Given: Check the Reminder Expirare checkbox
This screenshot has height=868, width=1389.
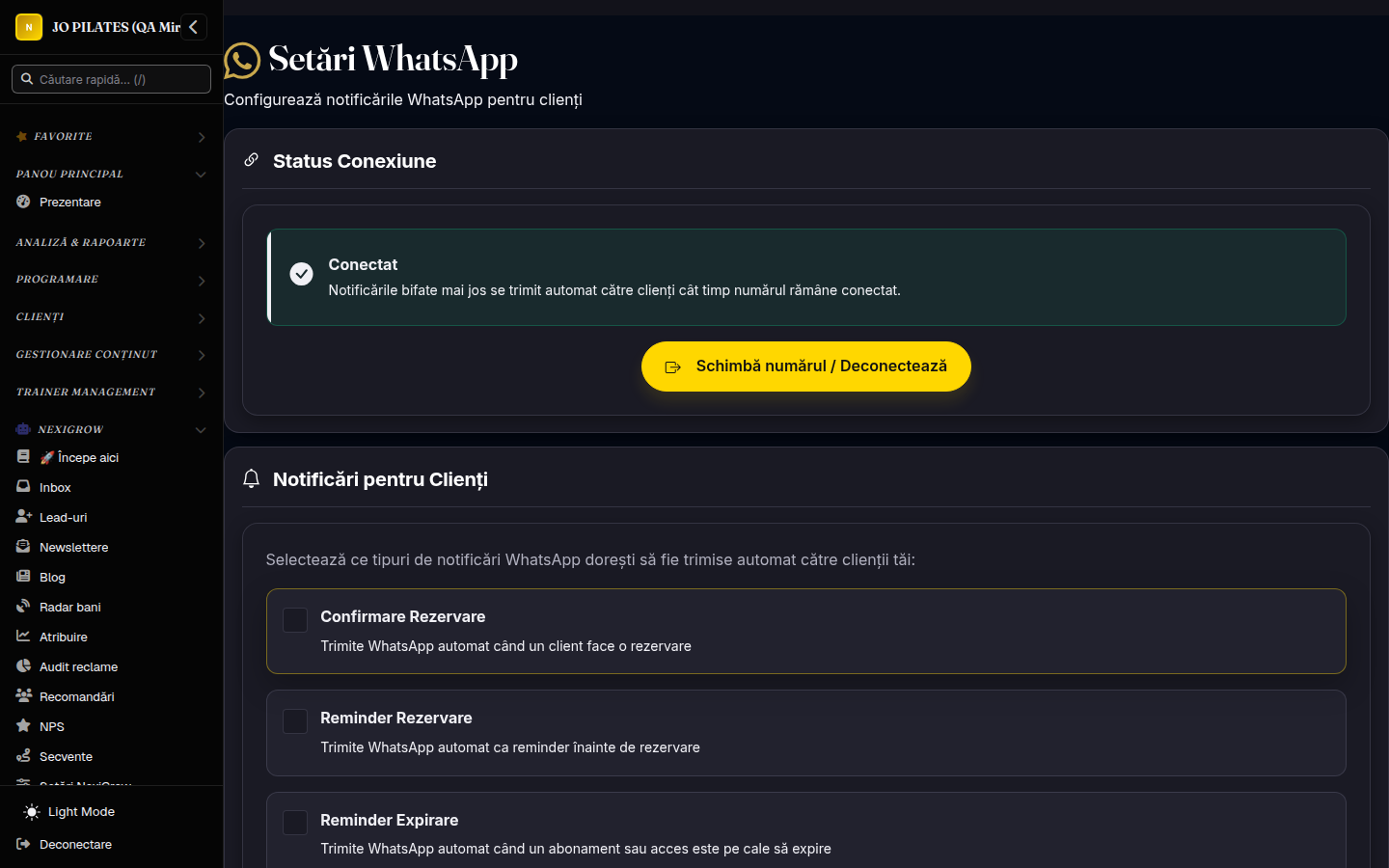Looking at the screenshot, I should pos(295,823).
